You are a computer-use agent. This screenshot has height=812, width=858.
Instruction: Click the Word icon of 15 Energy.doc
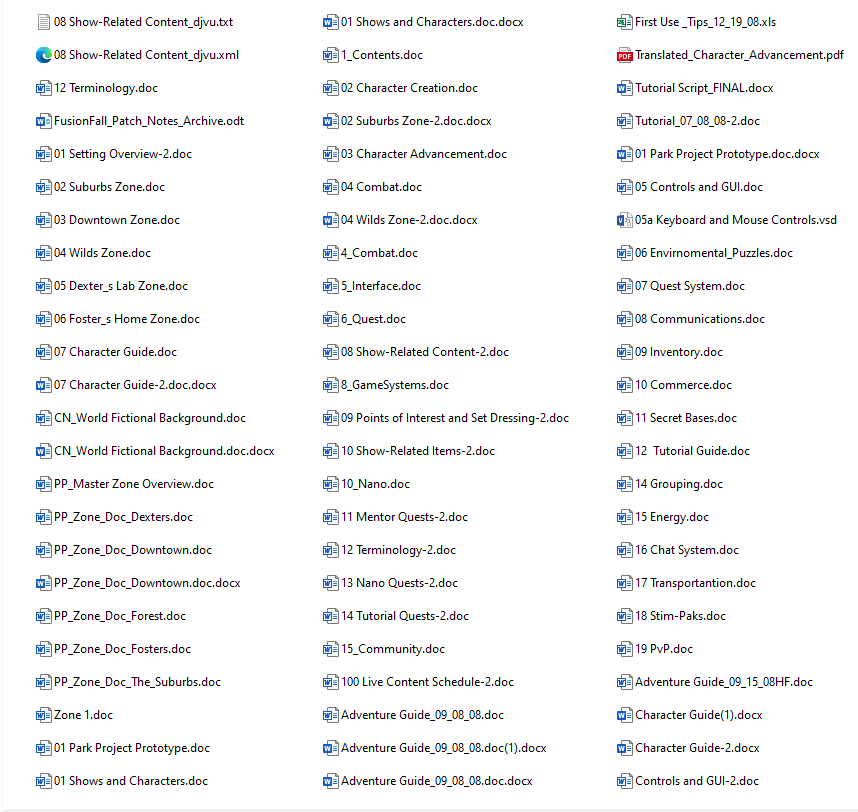[624, 517]
